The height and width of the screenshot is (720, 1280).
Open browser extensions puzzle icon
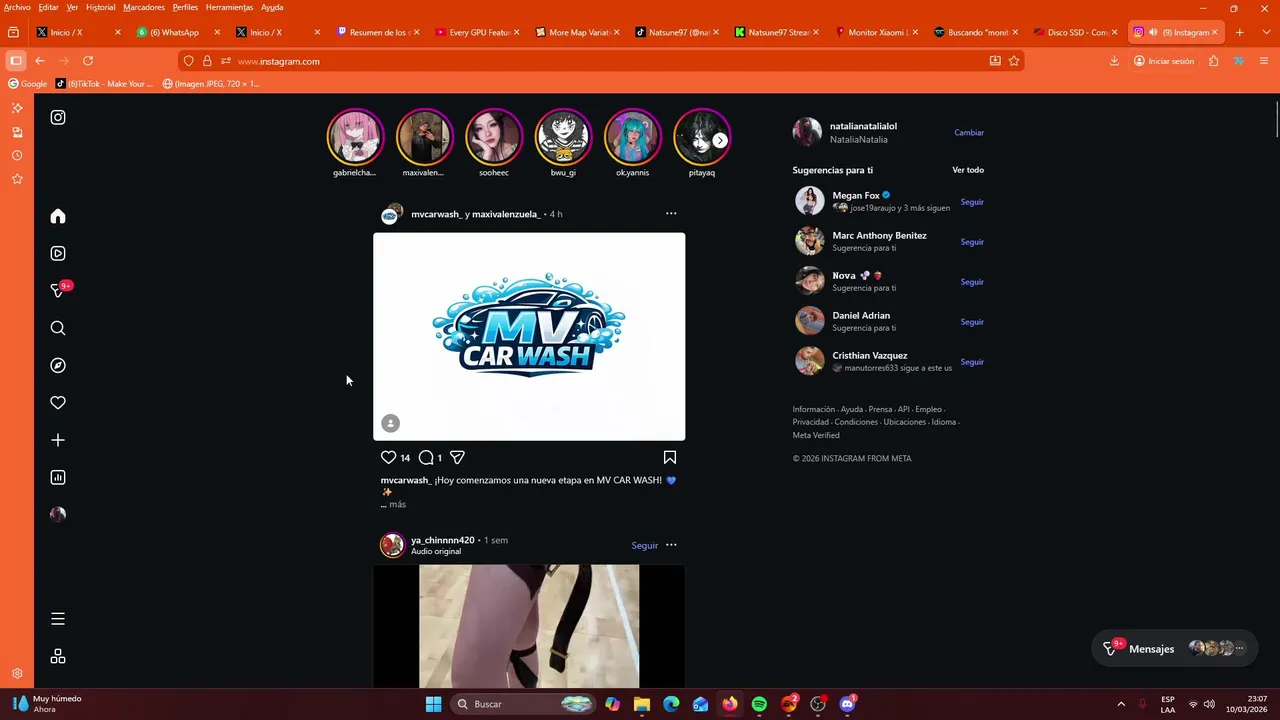1213,61
